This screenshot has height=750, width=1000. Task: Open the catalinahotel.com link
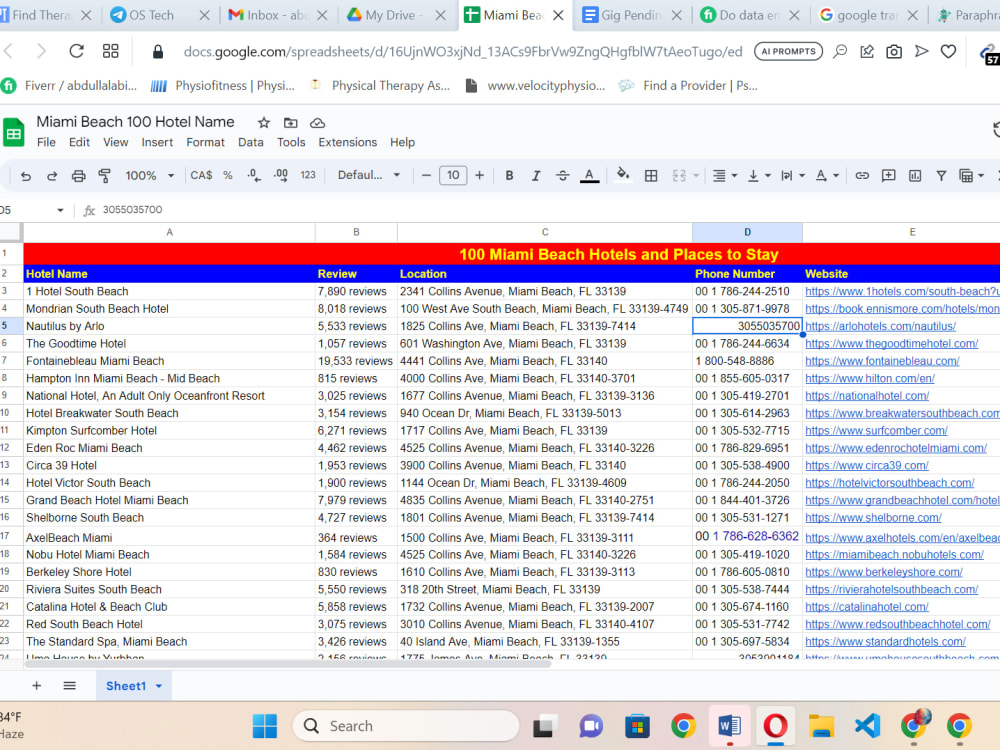pyautogui.click(x=867, y=607)
